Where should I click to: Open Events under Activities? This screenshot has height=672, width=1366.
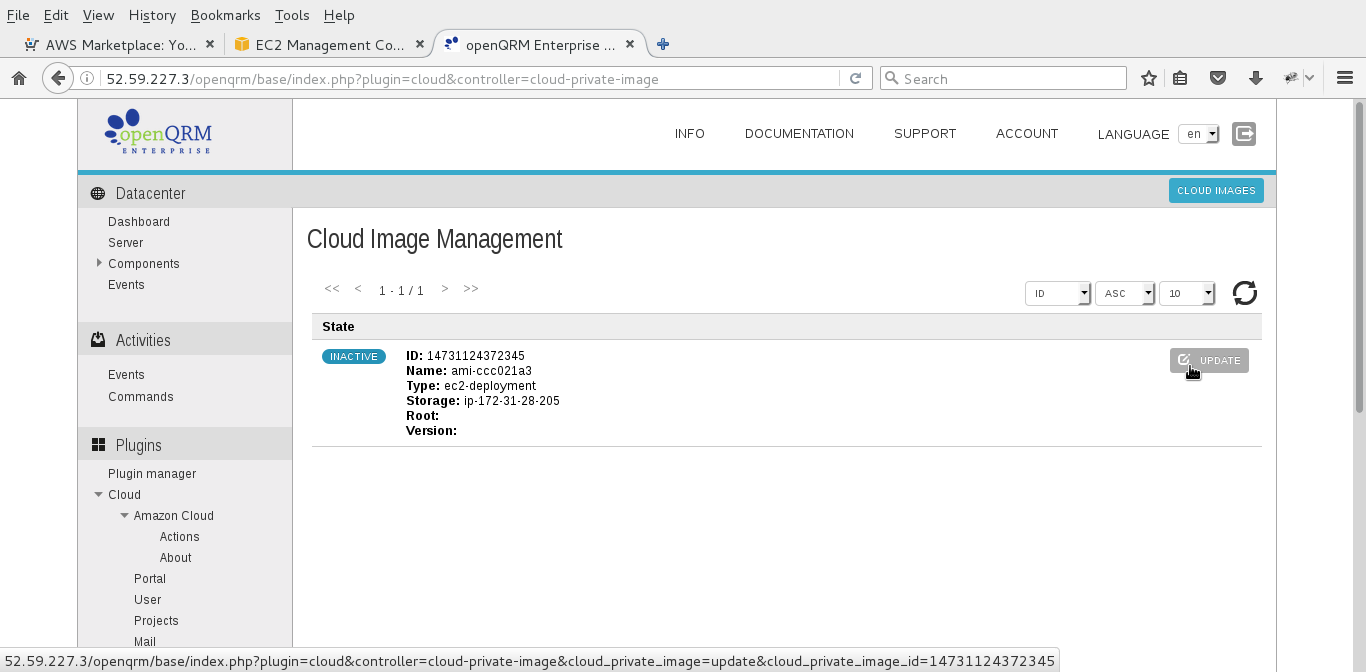126,374
